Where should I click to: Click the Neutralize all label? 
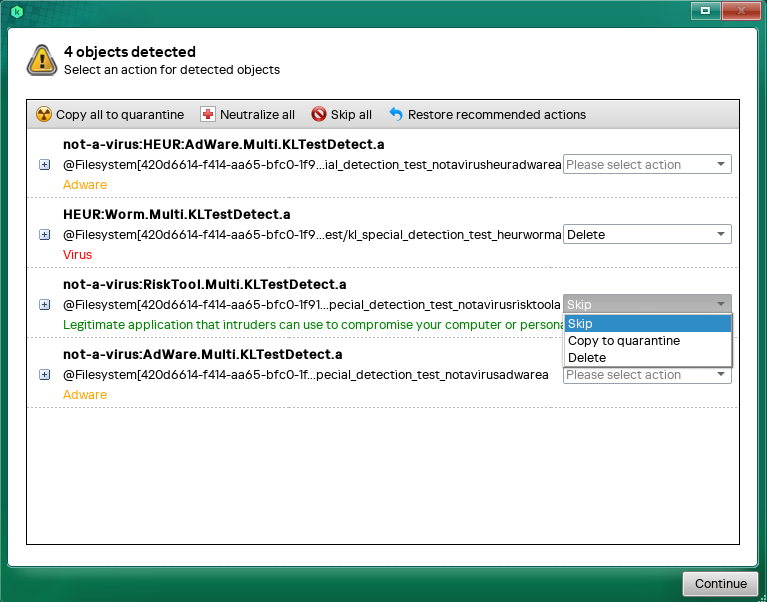[x=257, y=115]
